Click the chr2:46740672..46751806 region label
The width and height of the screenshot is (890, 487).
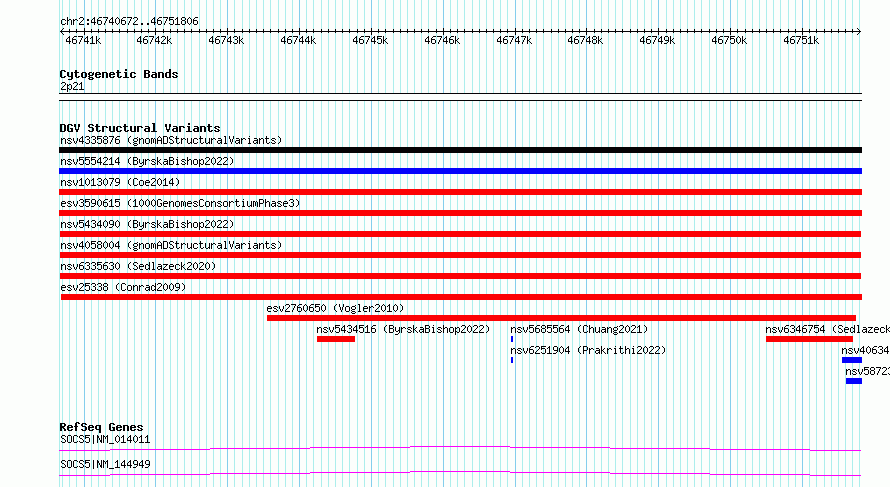tap(129, 22)
